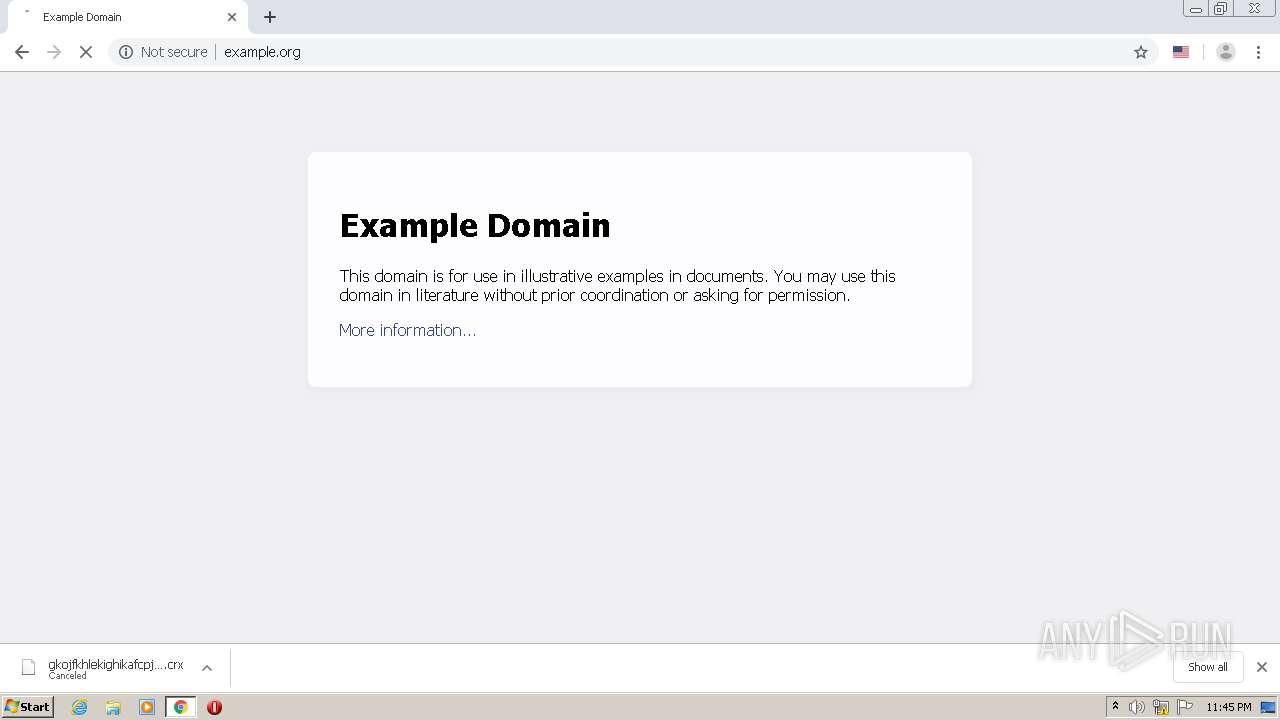Close the Example Domain tab
This screenshot has width=1280, height=720.
[232, 17]
